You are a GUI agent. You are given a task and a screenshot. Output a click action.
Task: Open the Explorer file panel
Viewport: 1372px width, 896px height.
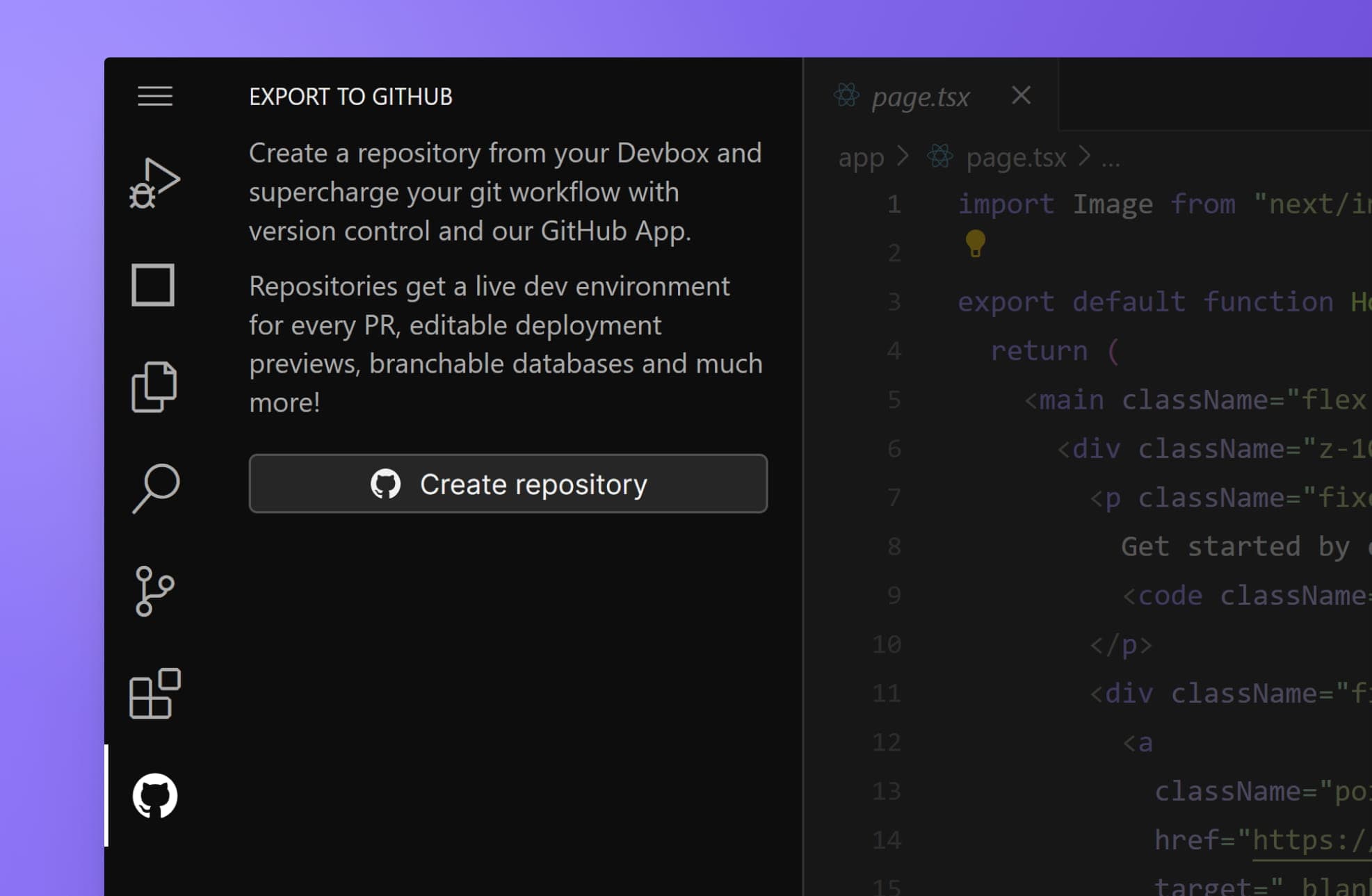(x=155, y=385)
